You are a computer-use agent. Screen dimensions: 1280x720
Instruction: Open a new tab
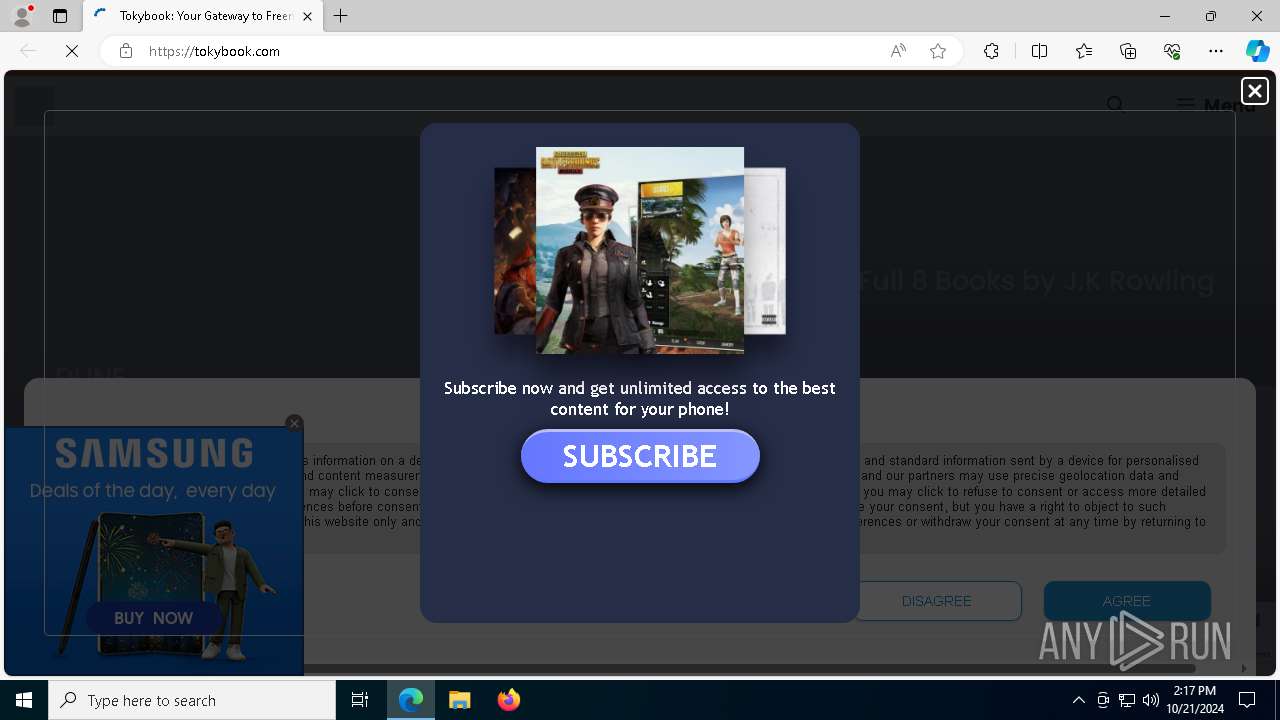coord(341,16)
